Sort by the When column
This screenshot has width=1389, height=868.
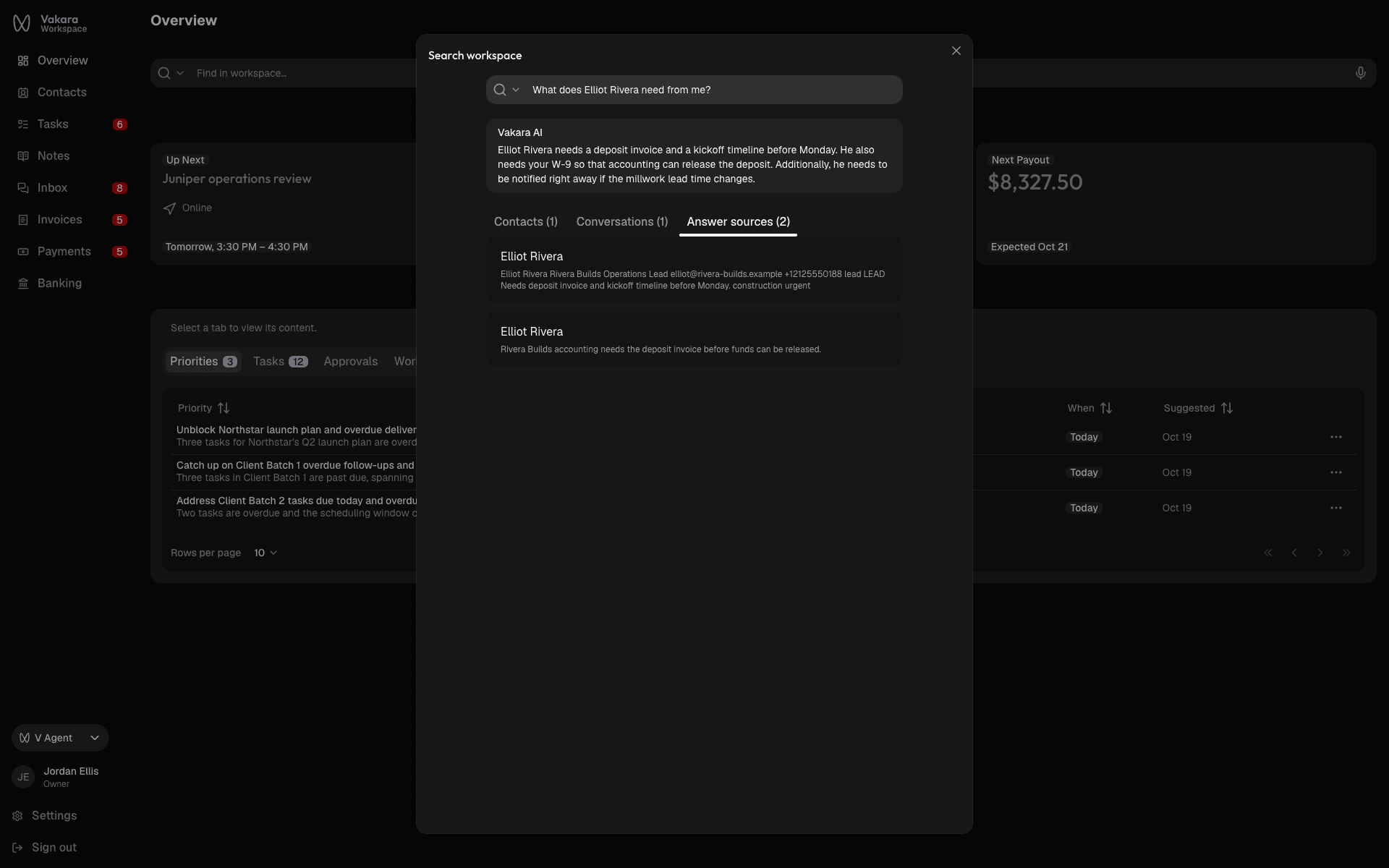click(x=1090, y=408)
